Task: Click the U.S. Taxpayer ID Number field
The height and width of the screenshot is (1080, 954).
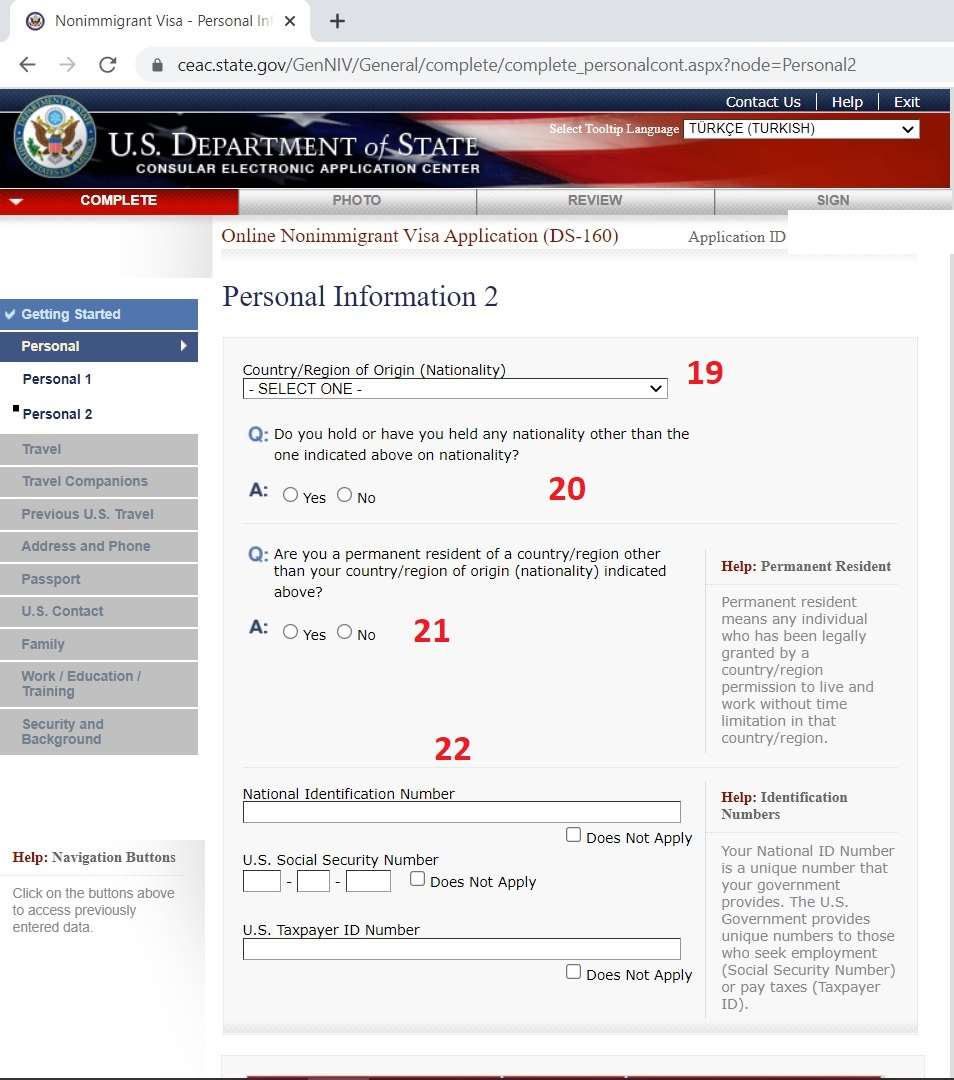Action: pyautogui.click(x=462, y=949)
